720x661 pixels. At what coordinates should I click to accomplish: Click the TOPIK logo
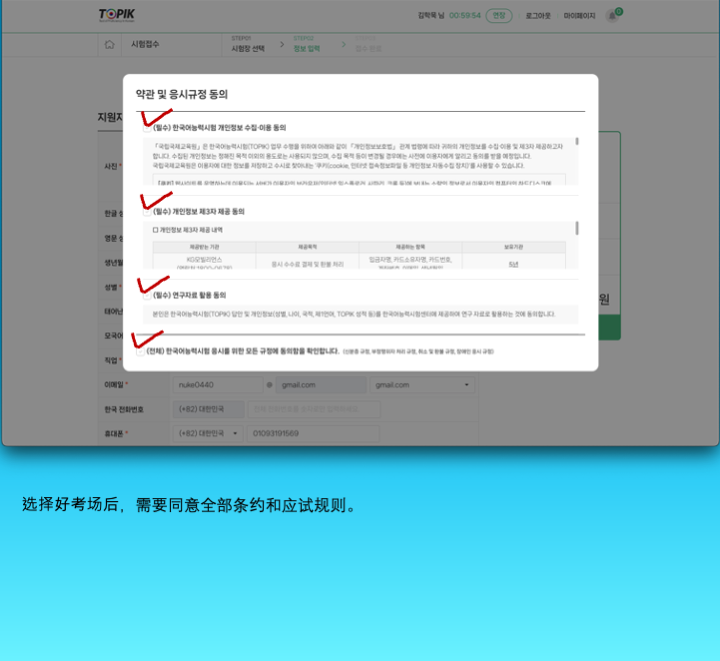[x=116, y=15]
